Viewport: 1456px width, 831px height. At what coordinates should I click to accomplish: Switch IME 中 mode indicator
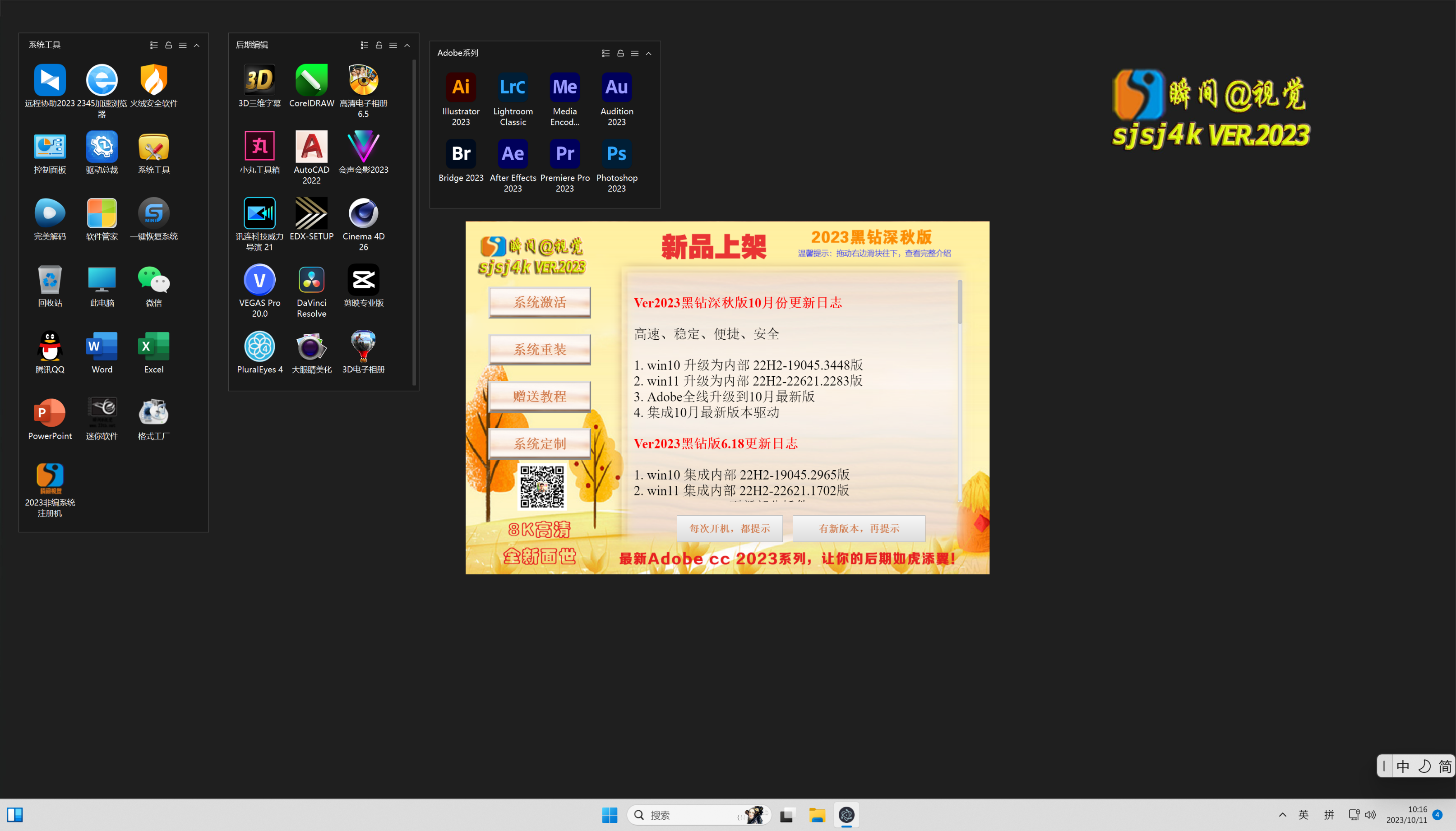1403,766
